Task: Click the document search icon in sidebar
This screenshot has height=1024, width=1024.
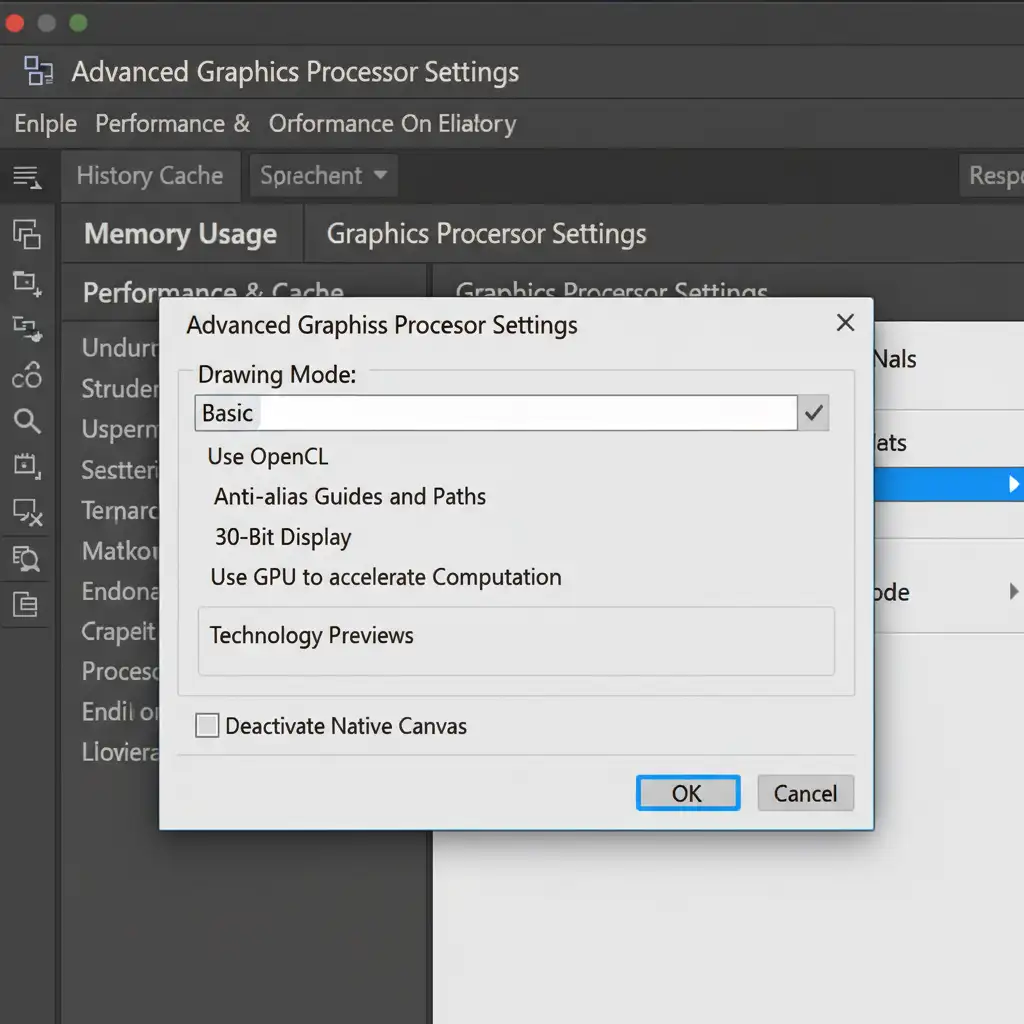Action: pos(27,558)
